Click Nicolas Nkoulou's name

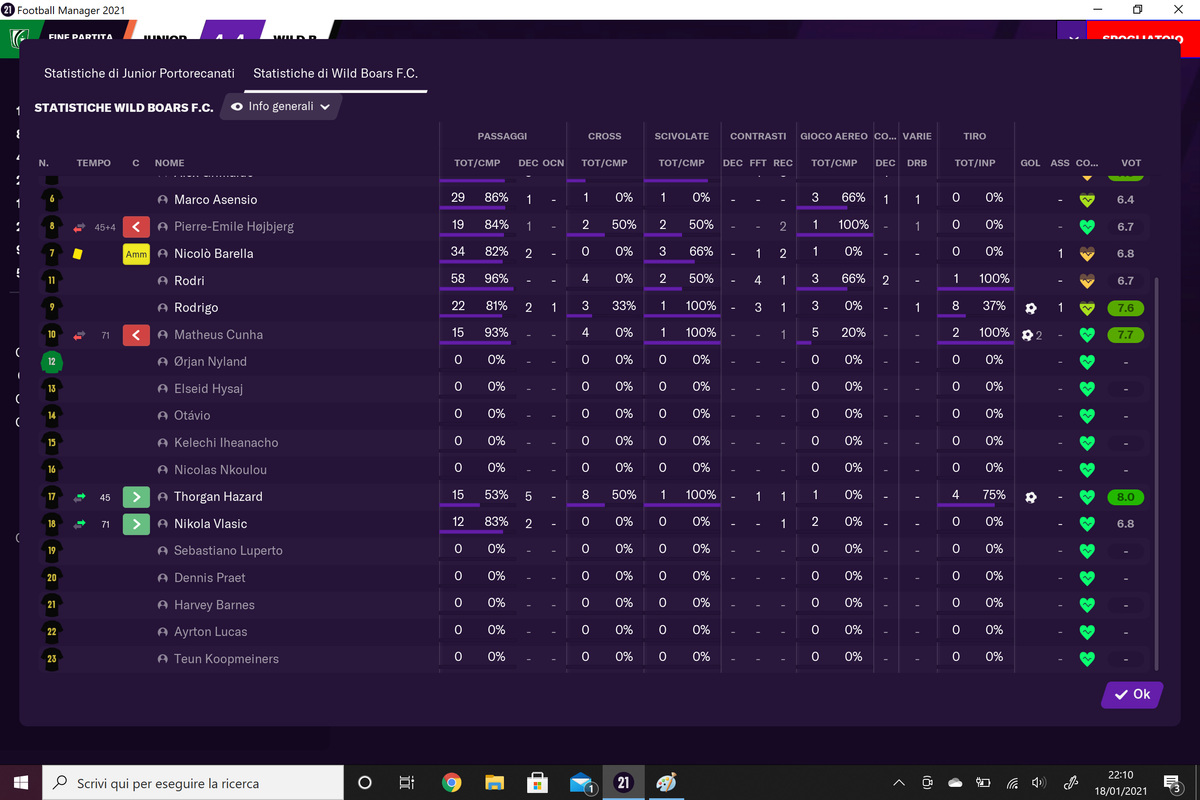click(x=220, y=470)
